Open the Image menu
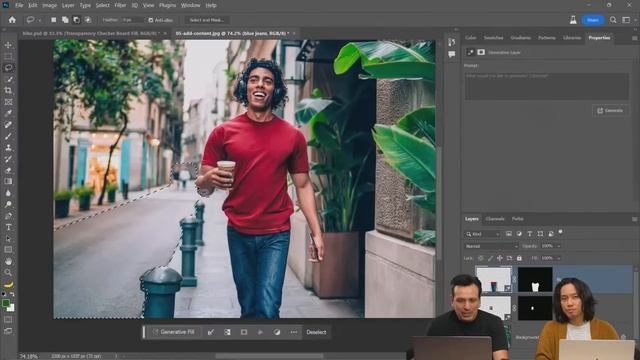Viewport: 640px width, 360px height. pyautogui.click(x=49, y=5)
